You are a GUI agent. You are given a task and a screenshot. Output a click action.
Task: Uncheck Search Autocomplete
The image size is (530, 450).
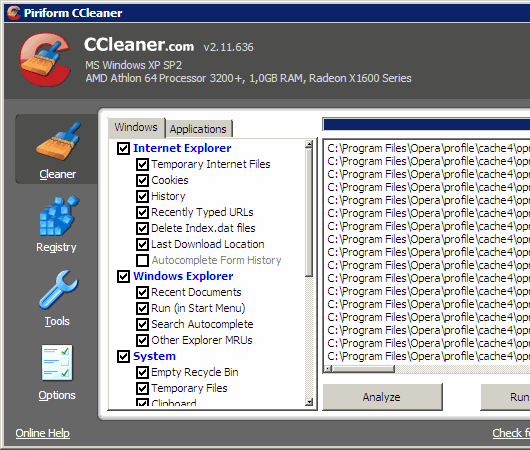point(142,324)
